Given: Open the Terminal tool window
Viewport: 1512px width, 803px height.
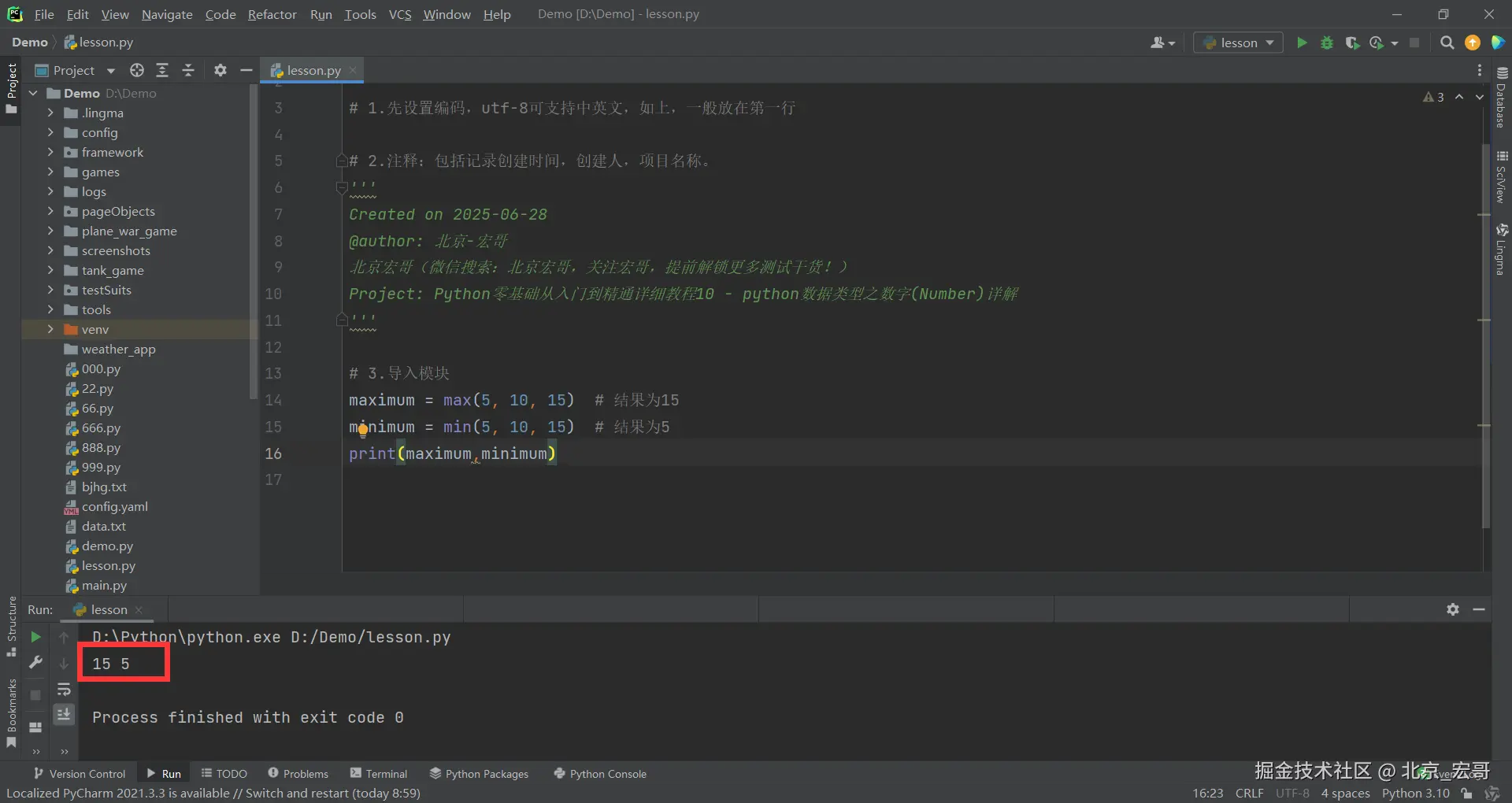Looking at the screenshot, I should coord(379,774).
